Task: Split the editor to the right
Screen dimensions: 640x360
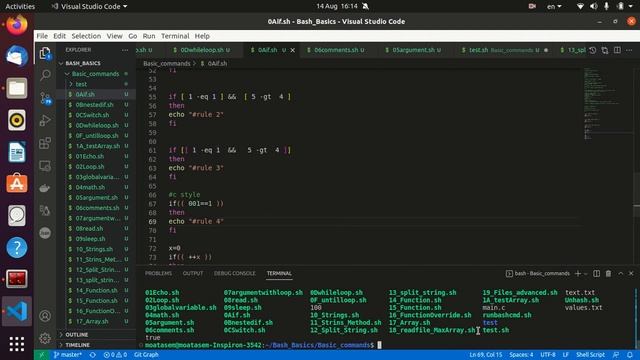Action: (x=617, y=50)
